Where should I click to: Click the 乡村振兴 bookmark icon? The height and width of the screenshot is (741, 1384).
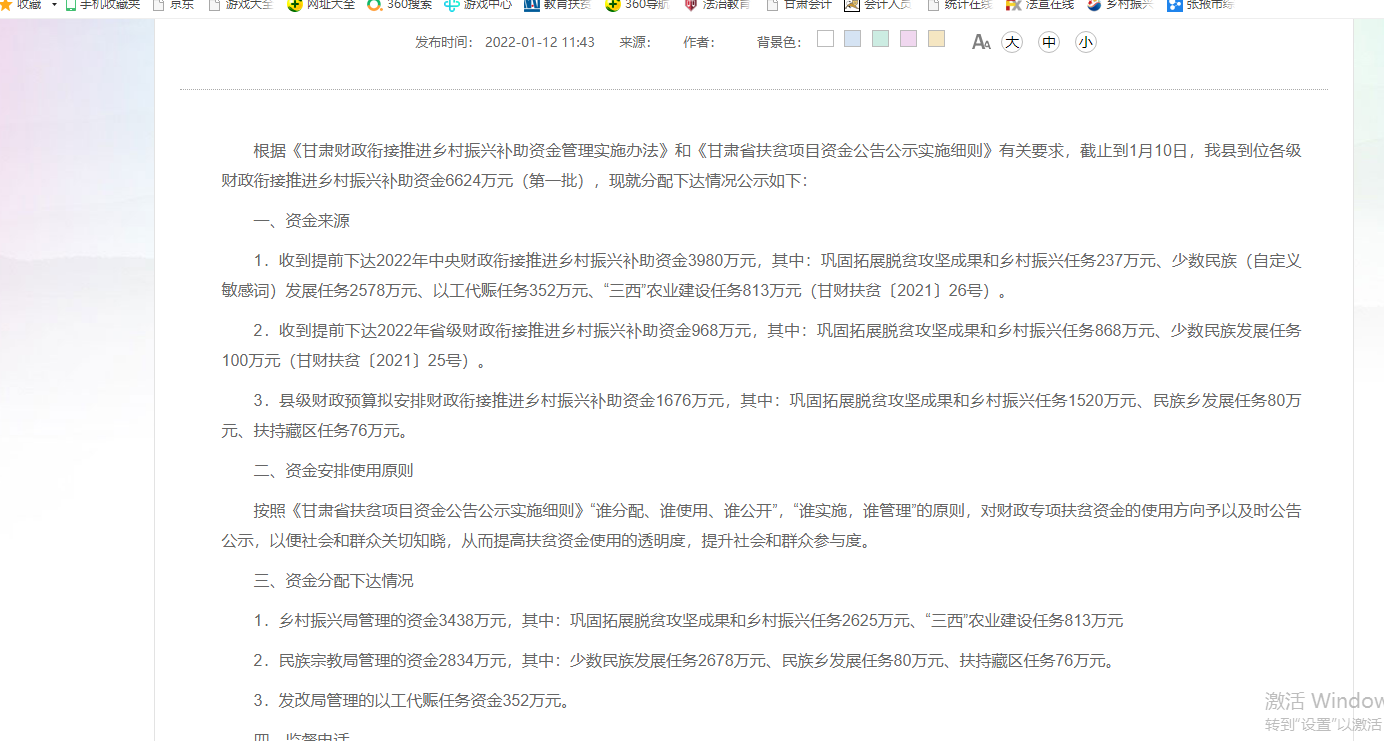[1094, 5]
